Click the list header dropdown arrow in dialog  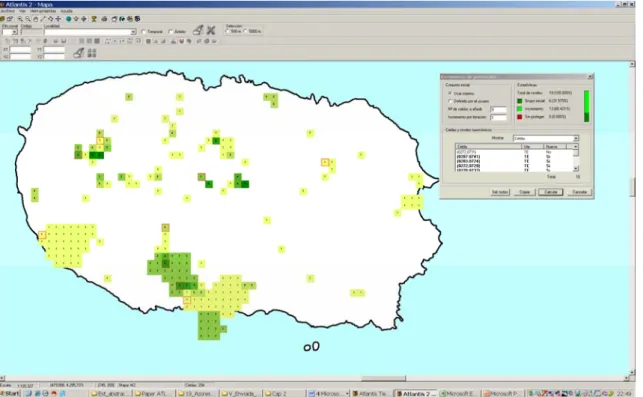click(575, 146)
